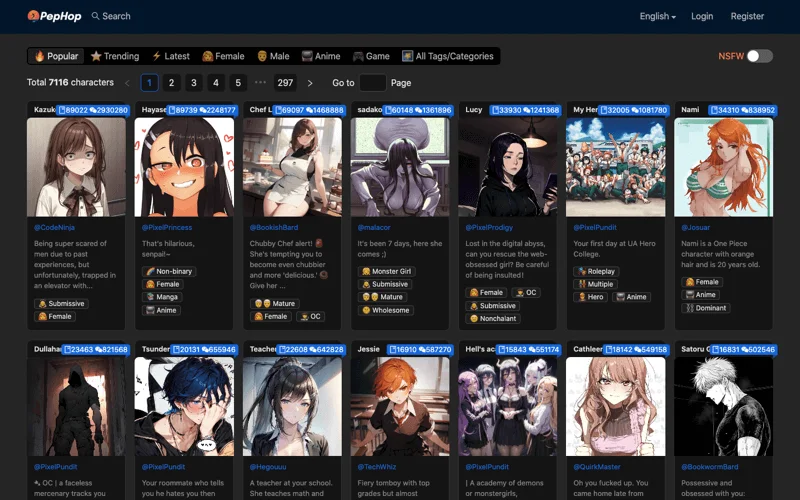Click the PepHop logo icon

(x=33, y=16)
